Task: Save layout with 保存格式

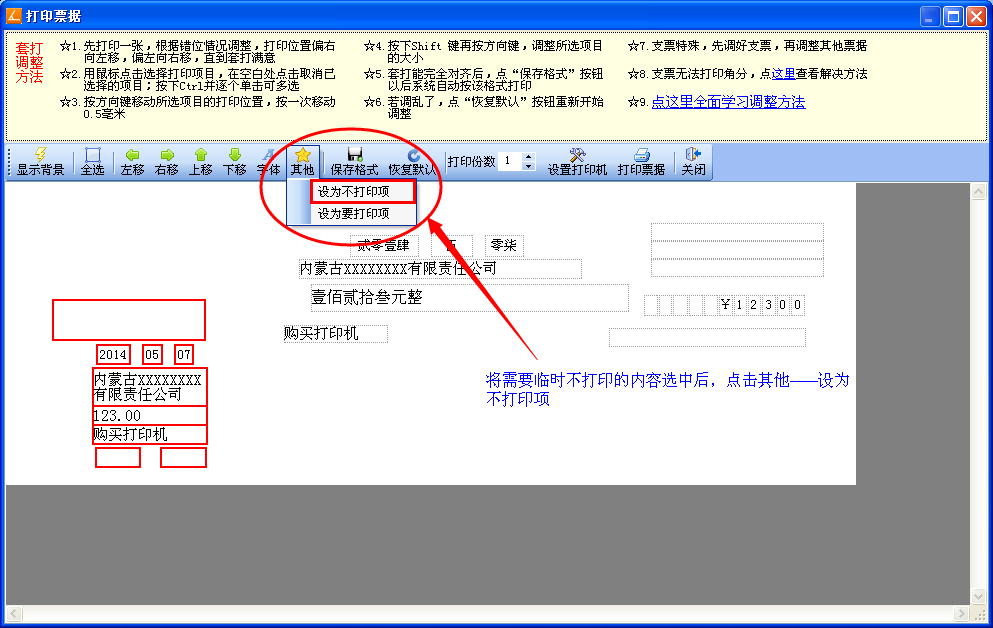Action: [x=355, y=162]
